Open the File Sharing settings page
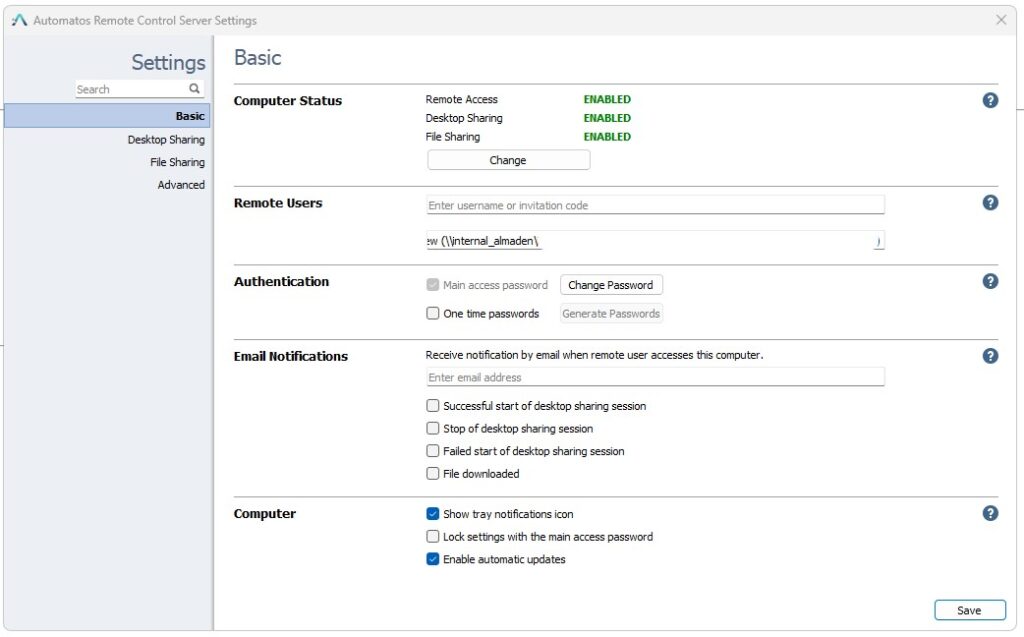 click(x=177, y=161)
